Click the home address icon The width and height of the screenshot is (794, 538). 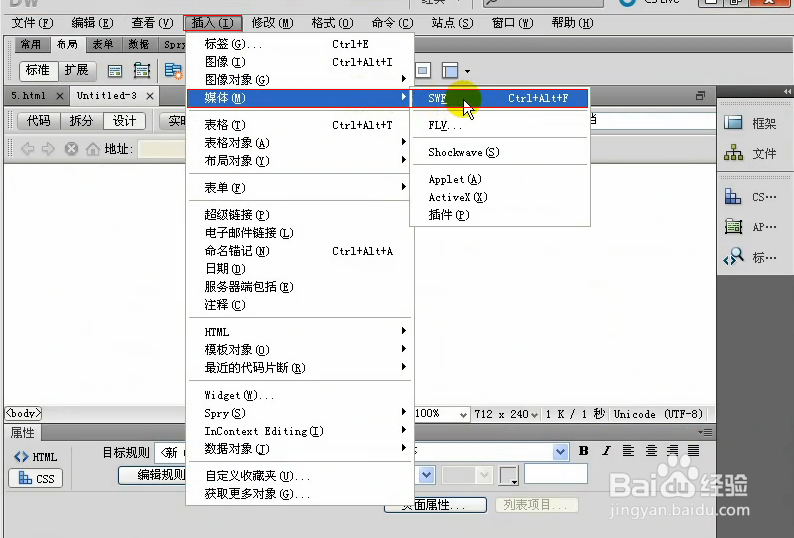pos(93,148)
